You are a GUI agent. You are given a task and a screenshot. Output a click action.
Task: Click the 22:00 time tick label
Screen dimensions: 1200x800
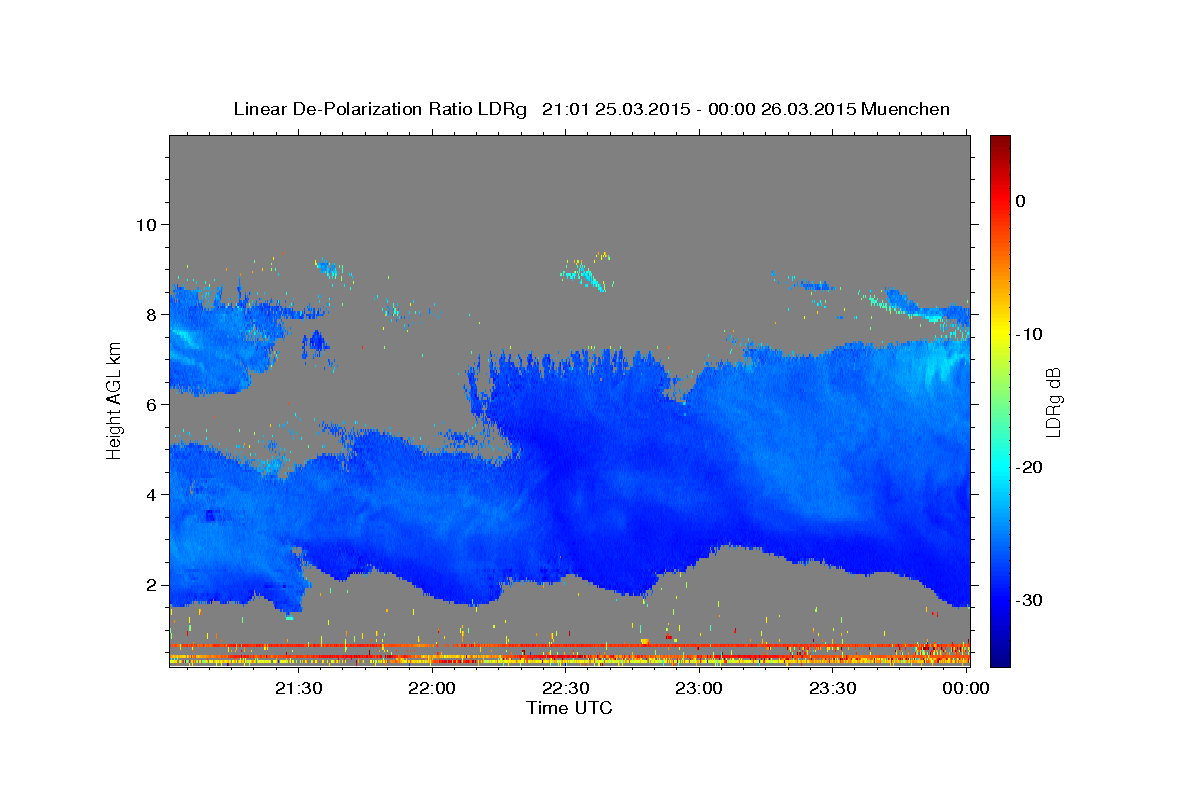pos(433,688)
